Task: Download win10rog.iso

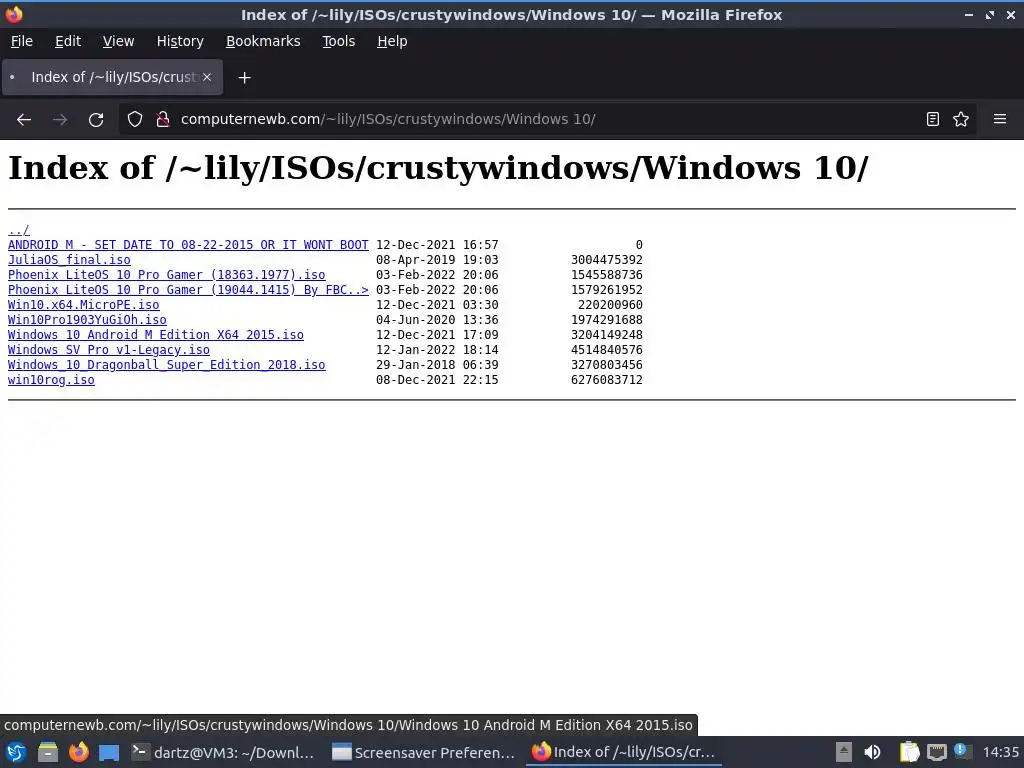Action: pos(51,380)
